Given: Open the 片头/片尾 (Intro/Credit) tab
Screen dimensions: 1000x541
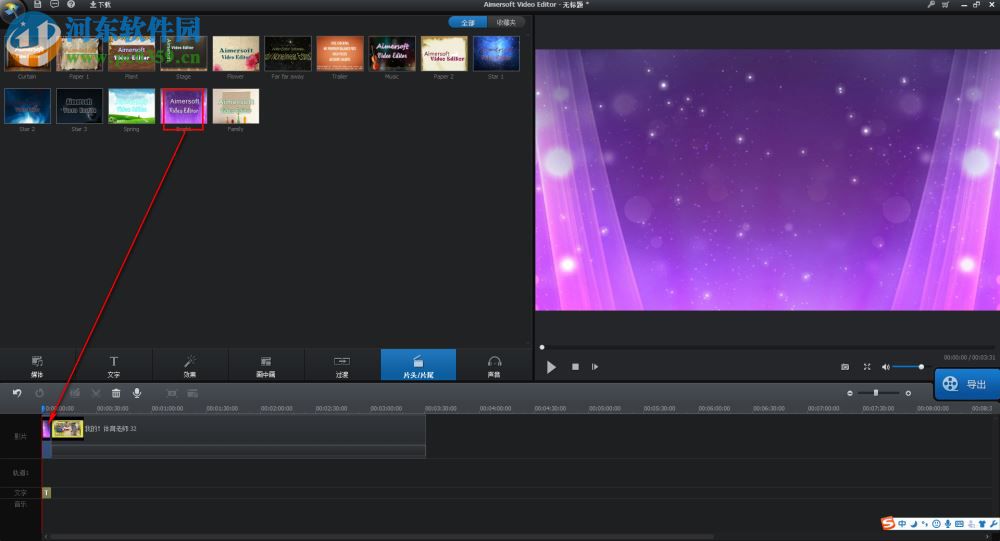Looking at the screenshot, I should pyautogui.click(x=418, y=366).
